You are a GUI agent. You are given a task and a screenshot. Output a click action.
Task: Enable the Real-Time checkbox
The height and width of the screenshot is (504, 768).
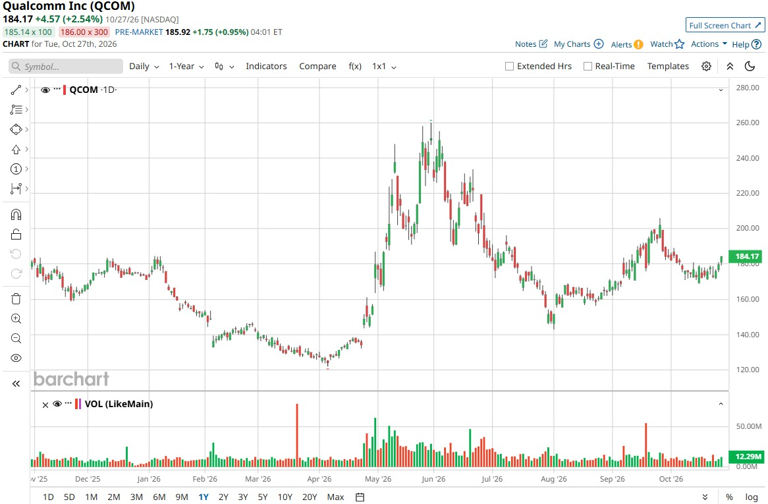tap(588, 66)
